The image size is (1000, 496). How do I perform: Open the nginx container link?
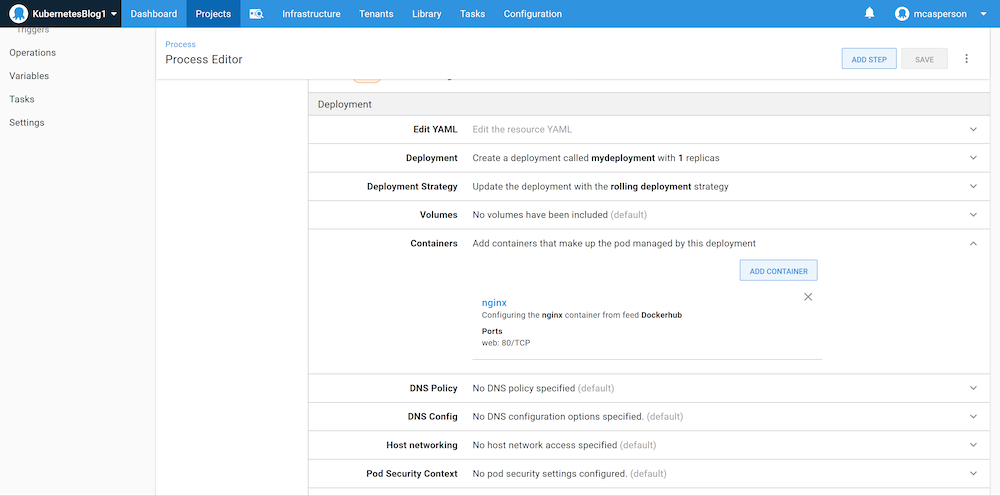point(494,302)
